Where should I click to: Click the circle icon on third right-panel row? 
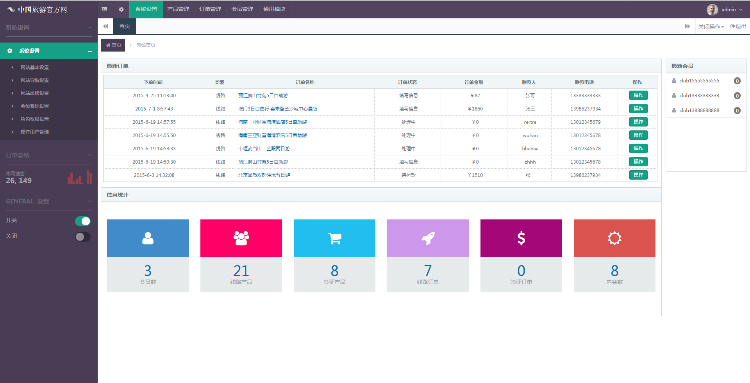pyautogui.click(x=737, y=110)
